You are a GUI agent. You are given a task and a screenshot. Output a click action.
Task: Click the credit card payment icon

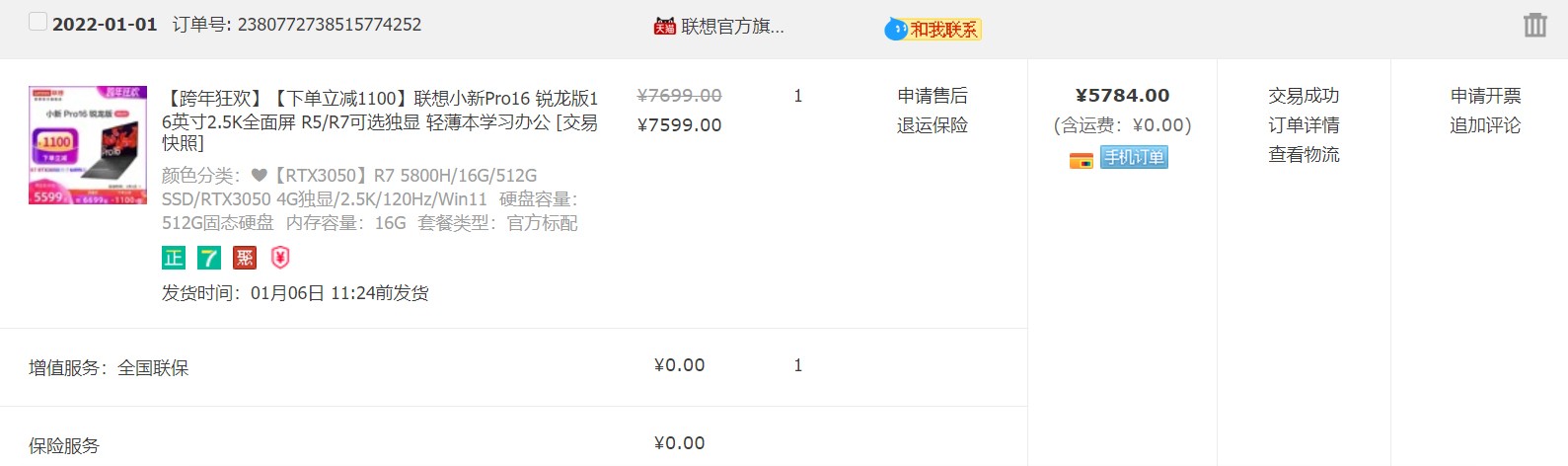pos(1082,160)
